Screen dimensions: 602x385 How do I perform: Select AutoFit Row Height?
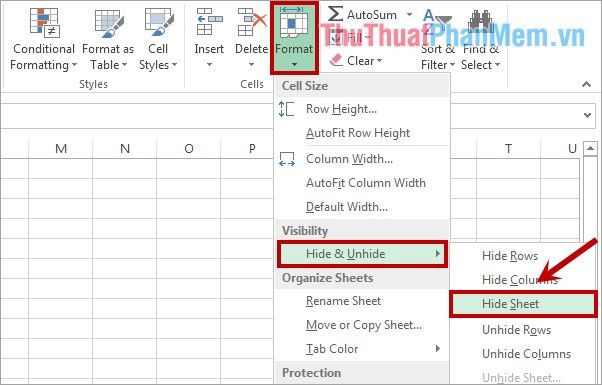pos(362,133)
